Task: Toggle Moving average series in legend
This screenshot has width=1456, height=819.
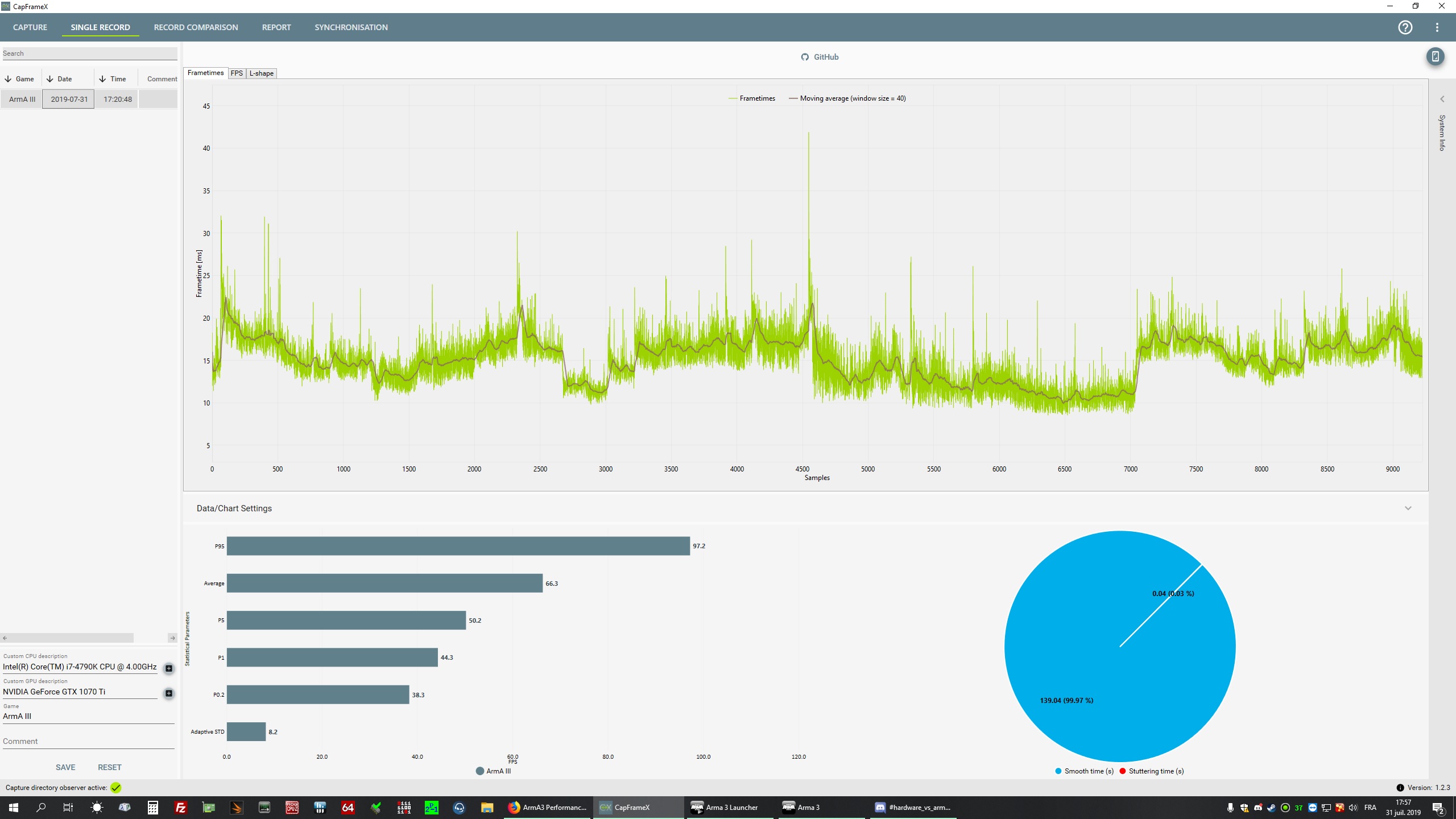Action: pyautogui.click(x=847, y=98)
